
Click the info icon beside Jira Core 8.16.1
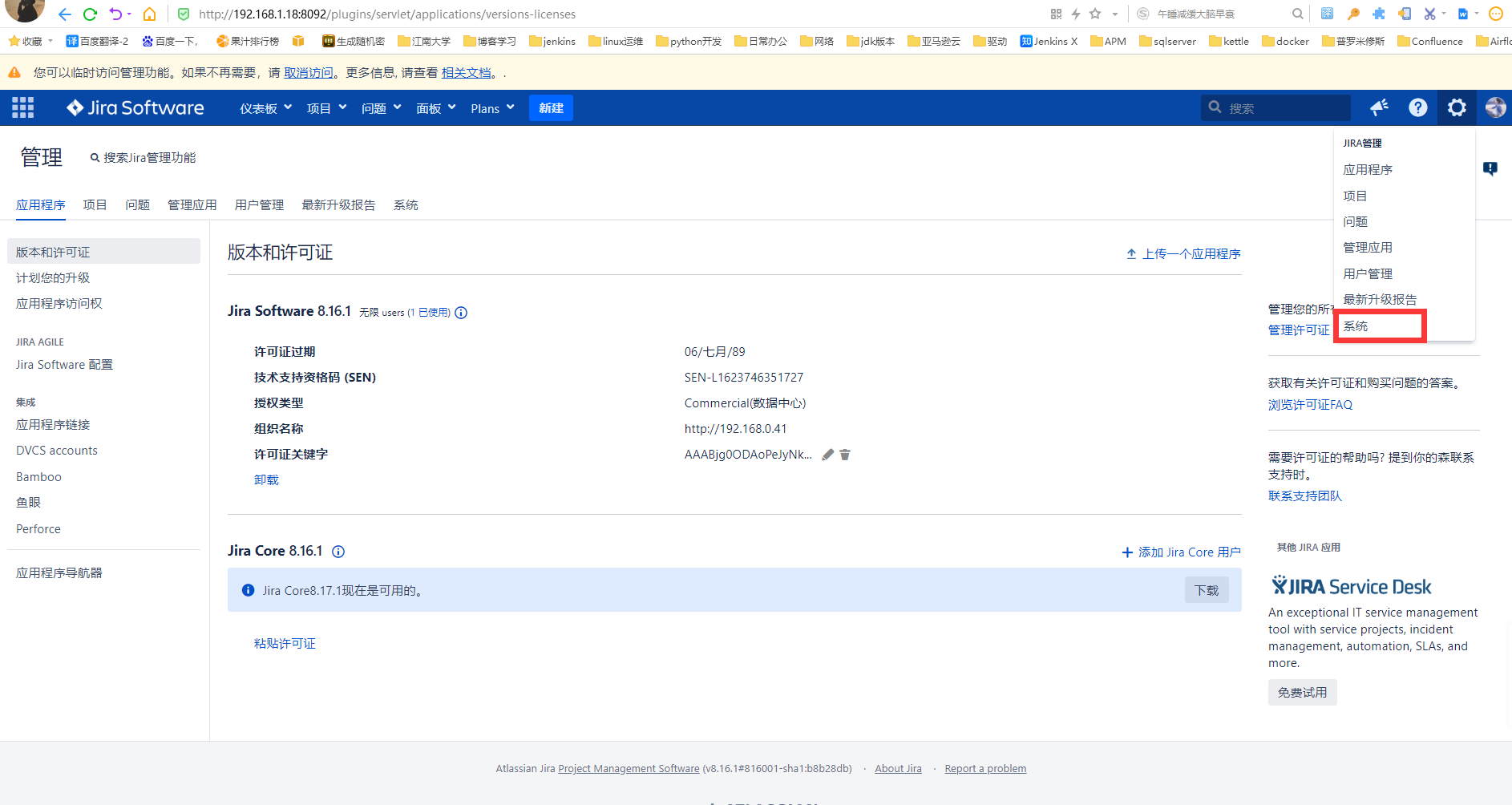[338, 552]
